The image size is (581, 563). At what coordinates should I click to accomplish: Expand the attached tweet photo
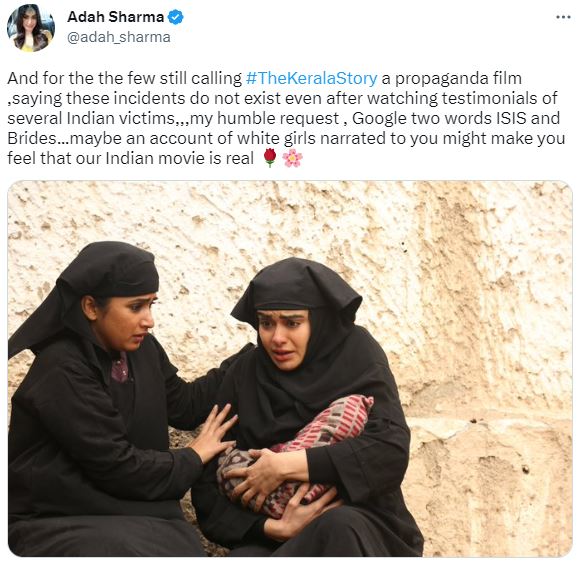coord(290,368)
